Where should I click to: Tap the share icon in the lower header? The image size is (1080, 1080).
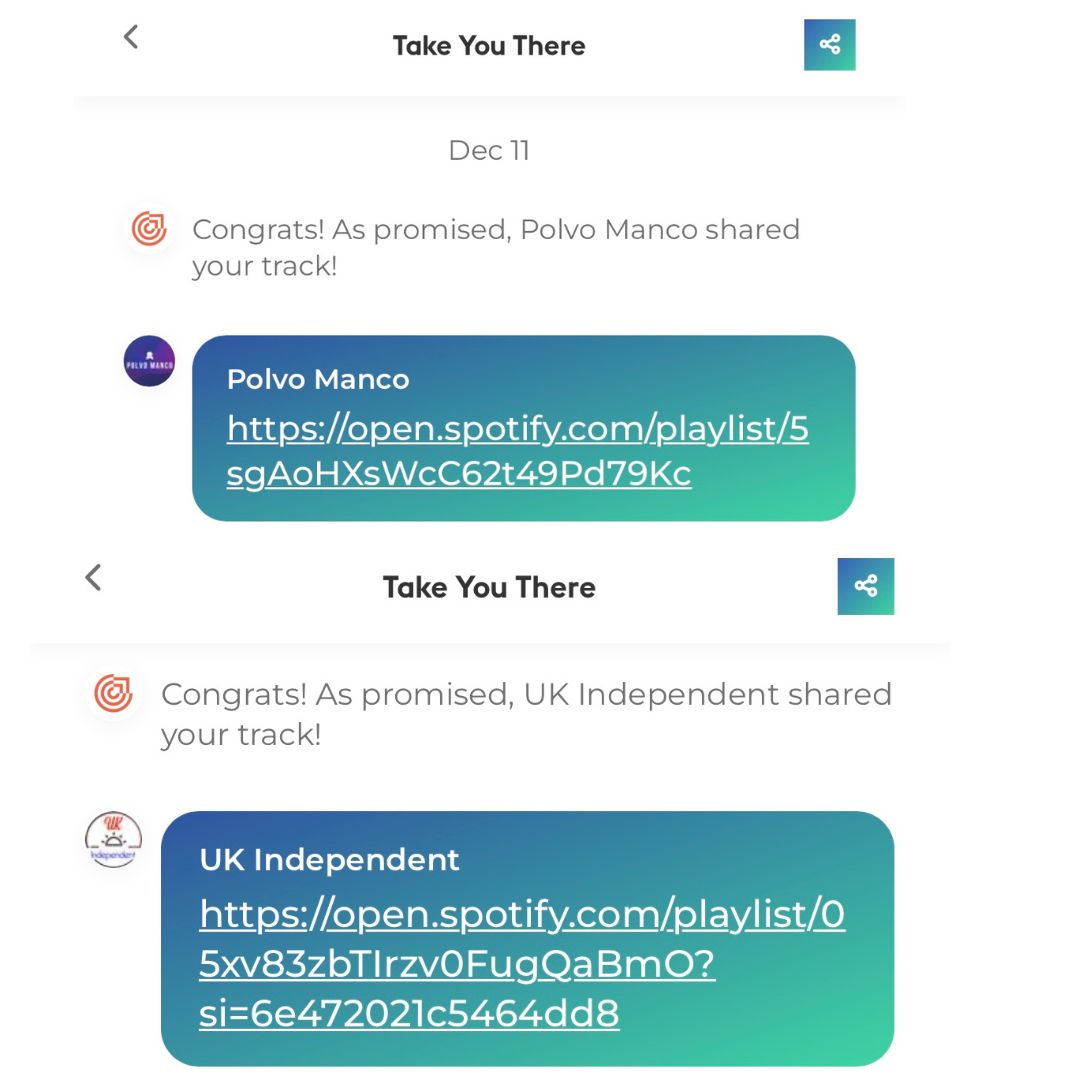[x=866, y=586]
